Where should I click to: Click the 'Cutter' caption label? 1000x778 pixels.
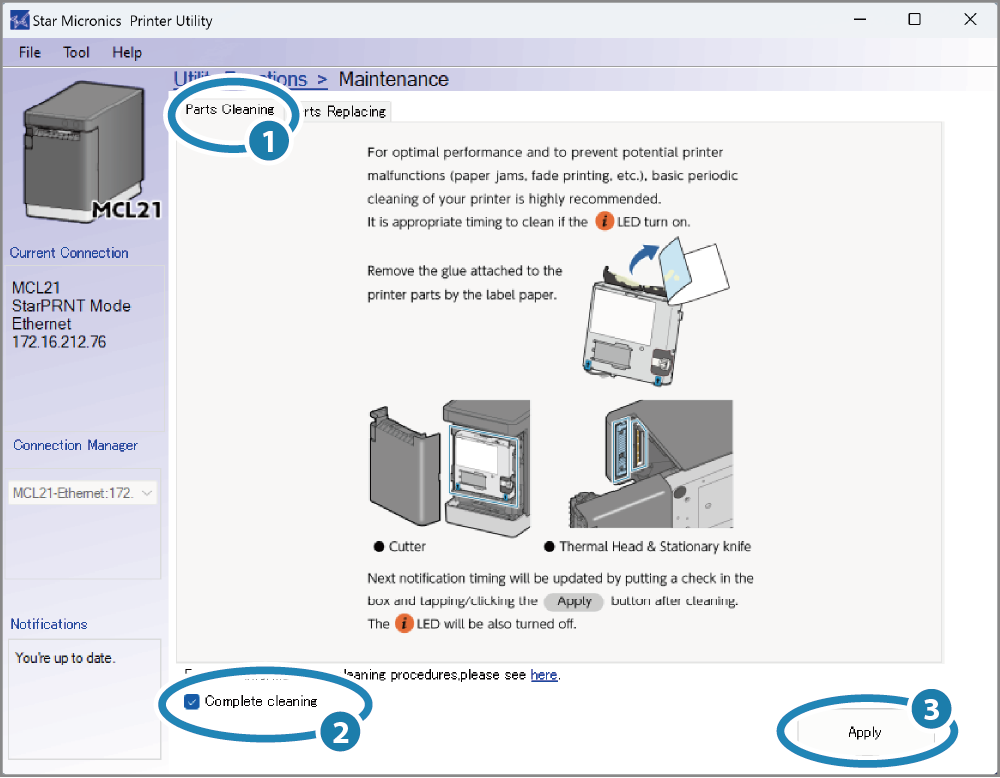(x=407, y=547)
